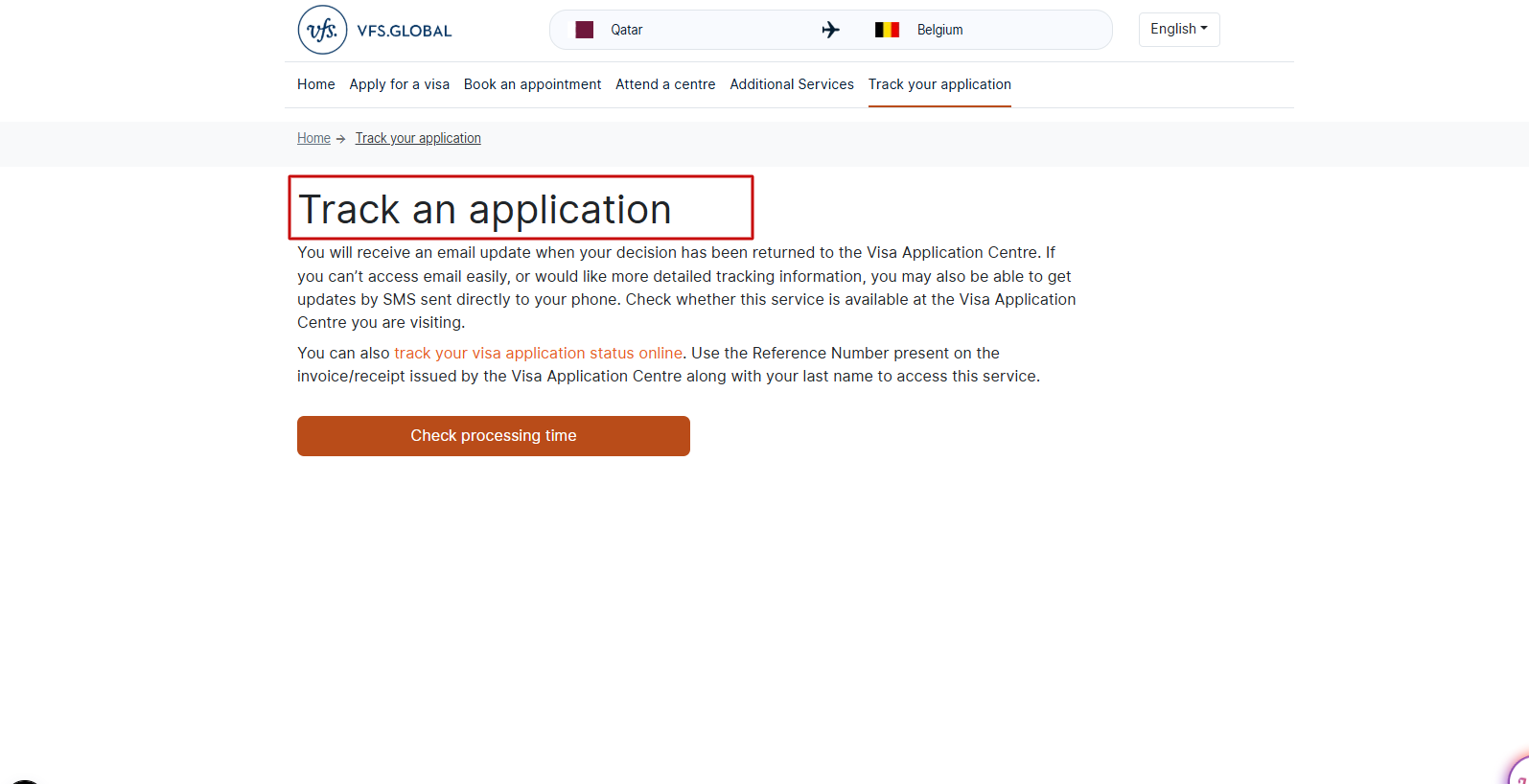Screen dimensions: 1529x784
Task: Click the Home breadcrumb link
Action: pyautogui.click(x=313, y=138)
